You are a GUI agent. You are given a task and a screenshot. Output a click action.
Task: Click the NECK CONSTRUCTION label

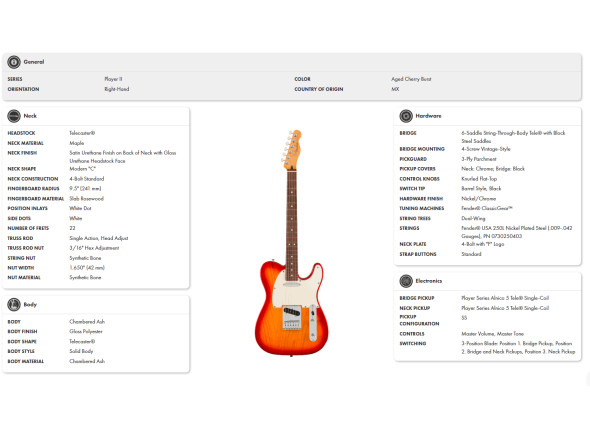tap(33, 179)
